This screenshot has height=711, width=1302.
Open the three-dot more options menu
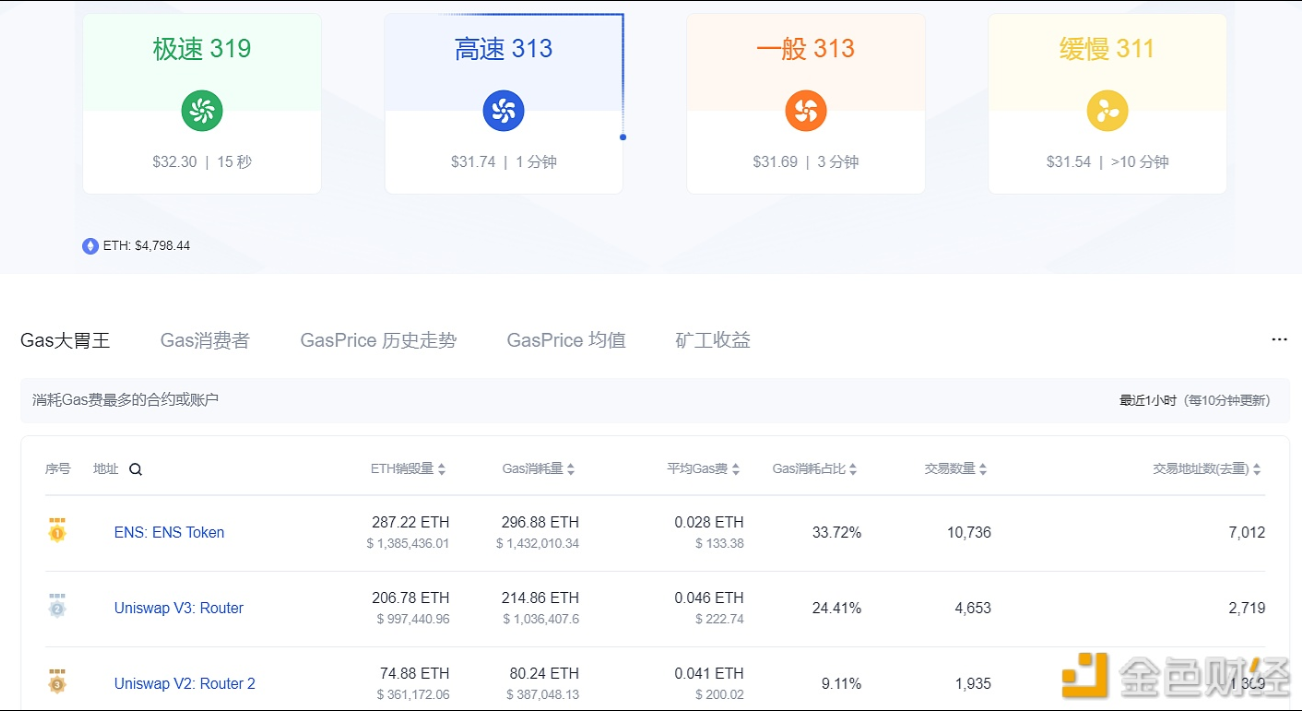[x=1279, y=340]
